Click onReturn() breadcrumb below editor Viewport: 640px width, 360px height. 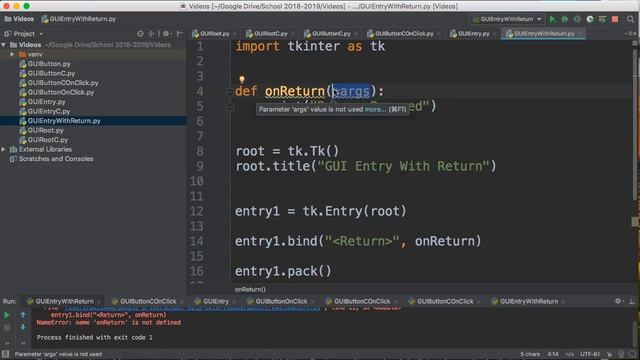tap(250, 289)
